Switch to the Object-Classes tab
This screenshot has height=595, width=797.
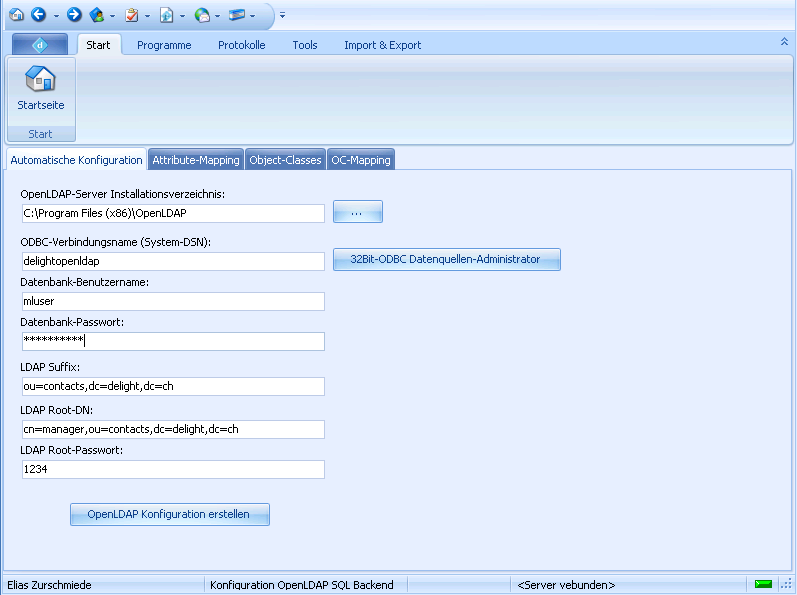pos(285,160)
